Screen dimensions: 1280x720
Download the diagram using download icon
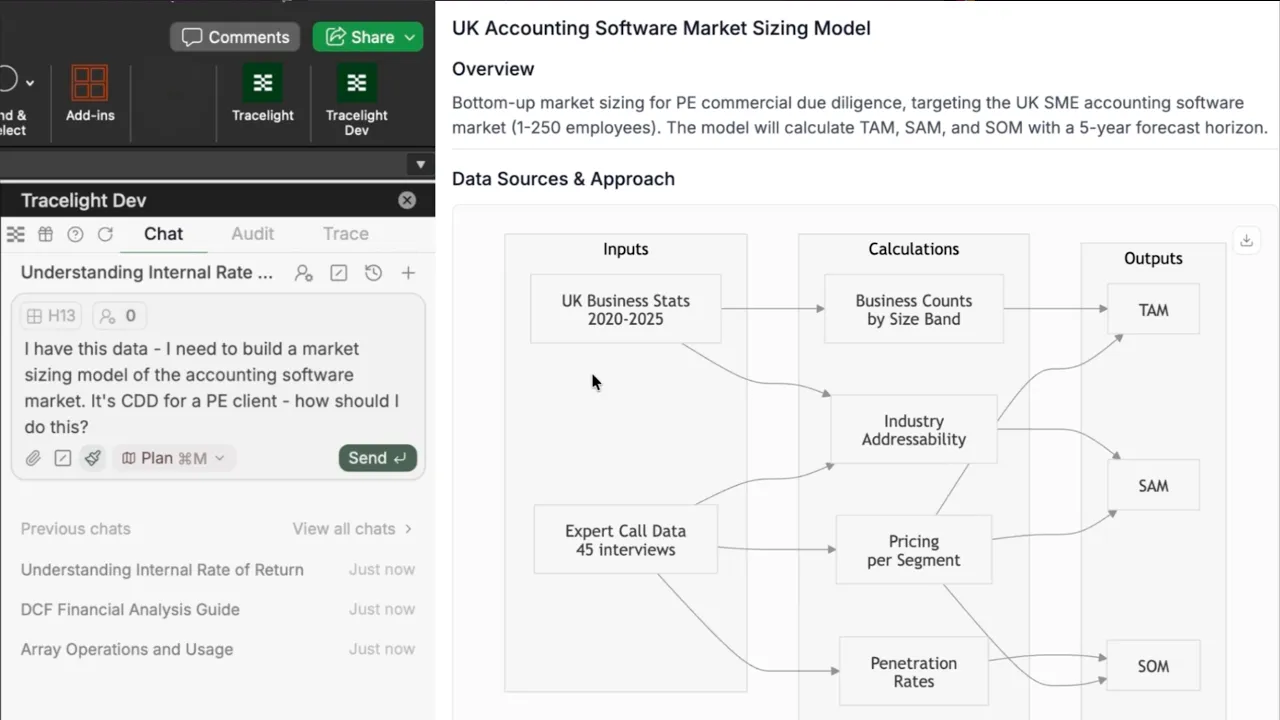tap(1246, 240)
